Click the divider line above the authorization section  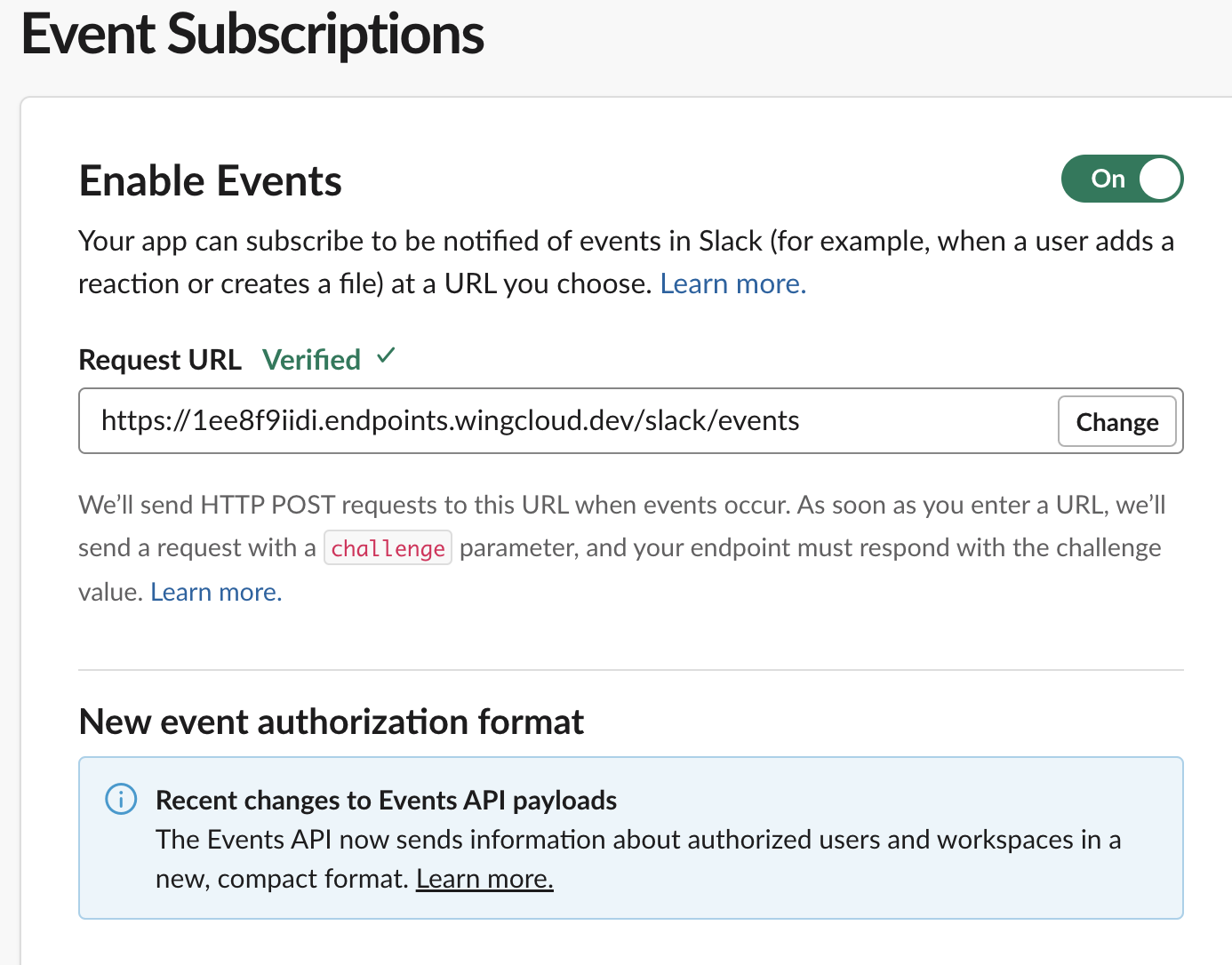[x=630, y=670]
